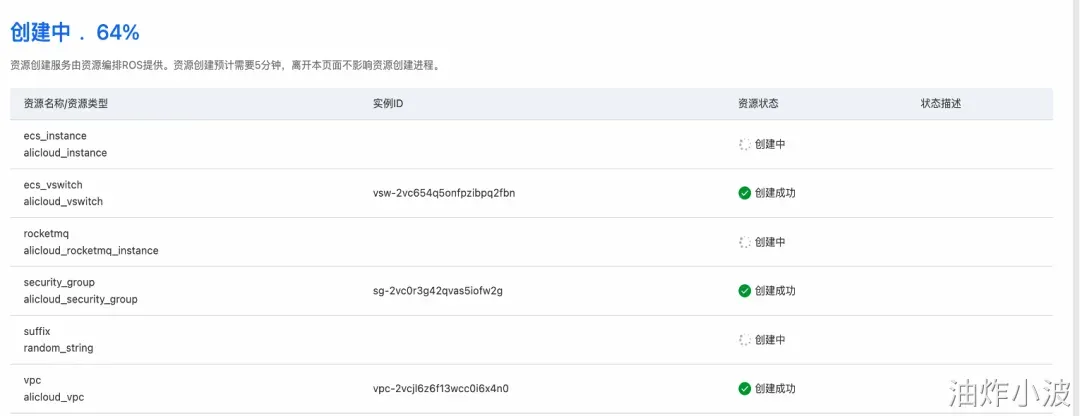This screenshot has height=416, width=1080.
Task: Select security group ID sg-2vc0r3g42qvas5iofw2g
Action: (437, 291)
